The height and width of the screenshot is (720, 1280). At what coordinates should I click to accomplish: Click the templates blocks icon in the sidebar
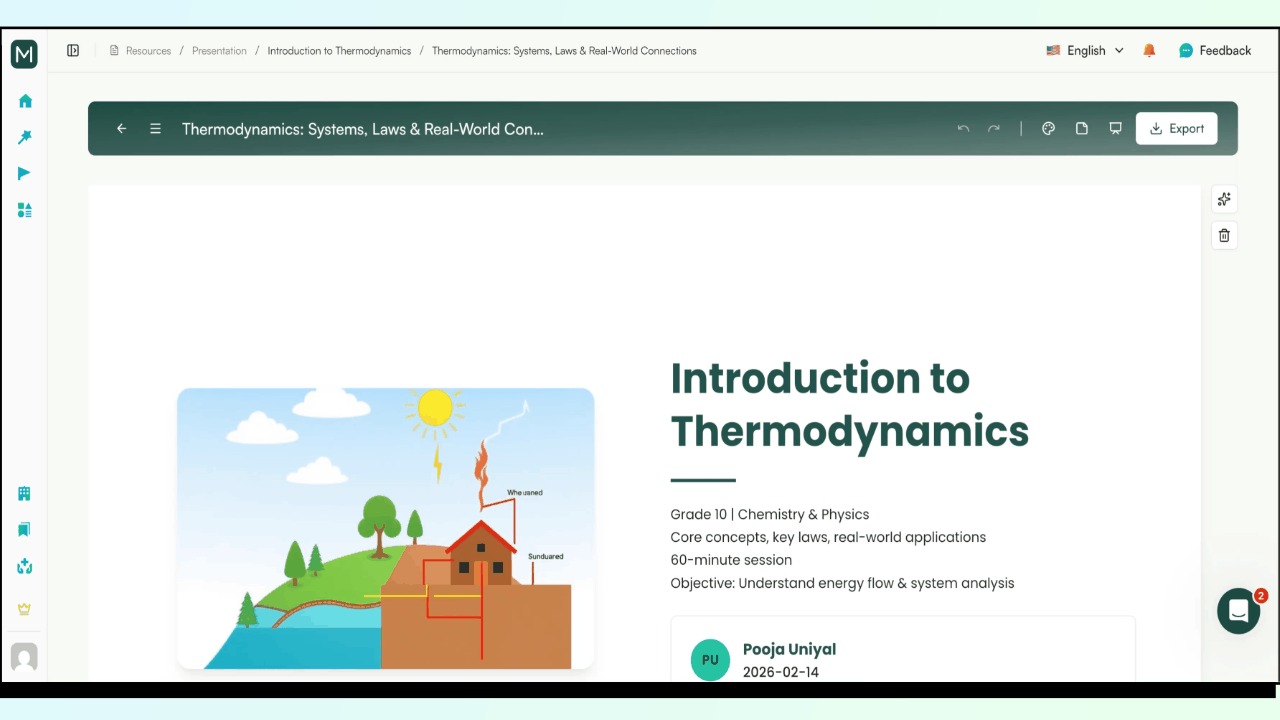pos(24,210)
